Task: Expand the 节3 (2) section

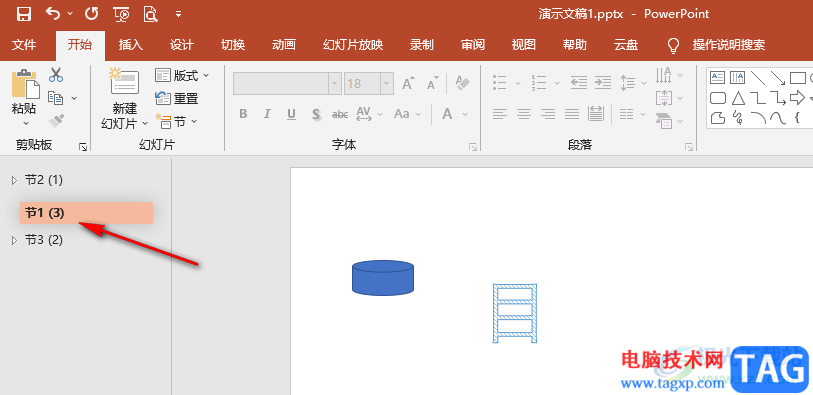Action: coord(15,240)
